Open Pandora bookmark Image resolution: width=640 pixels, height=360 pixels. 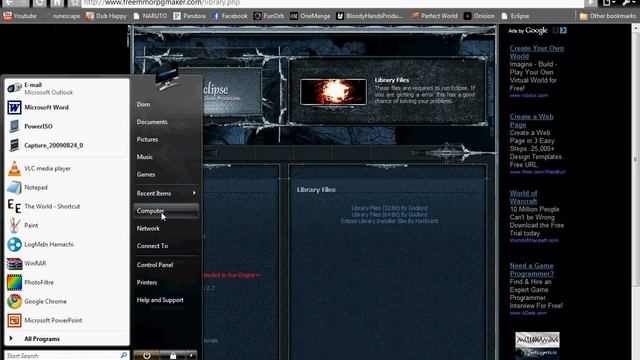[x=189, y=16]
